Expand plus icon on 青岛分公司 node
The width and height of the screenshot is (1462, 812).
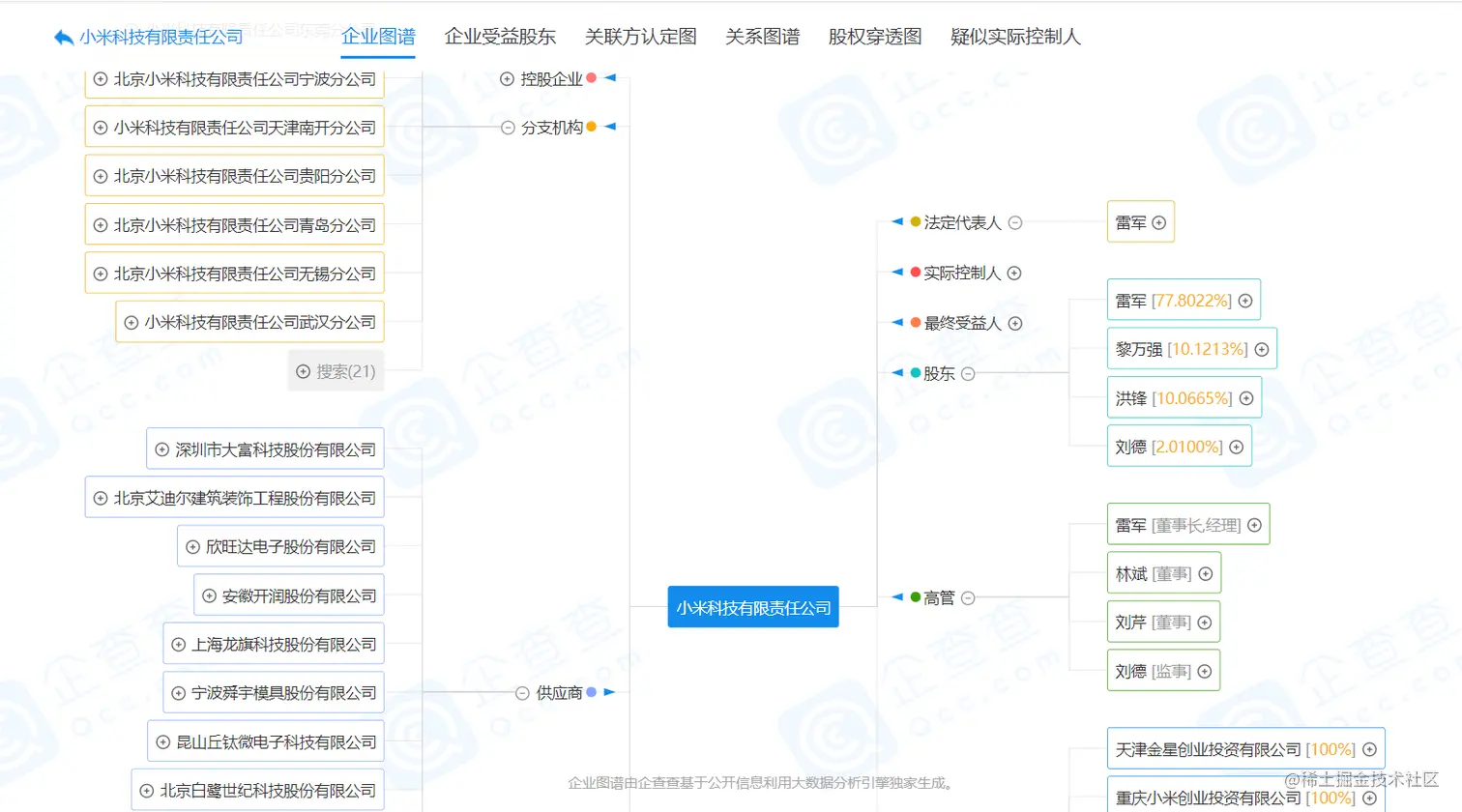coord(101,225)
